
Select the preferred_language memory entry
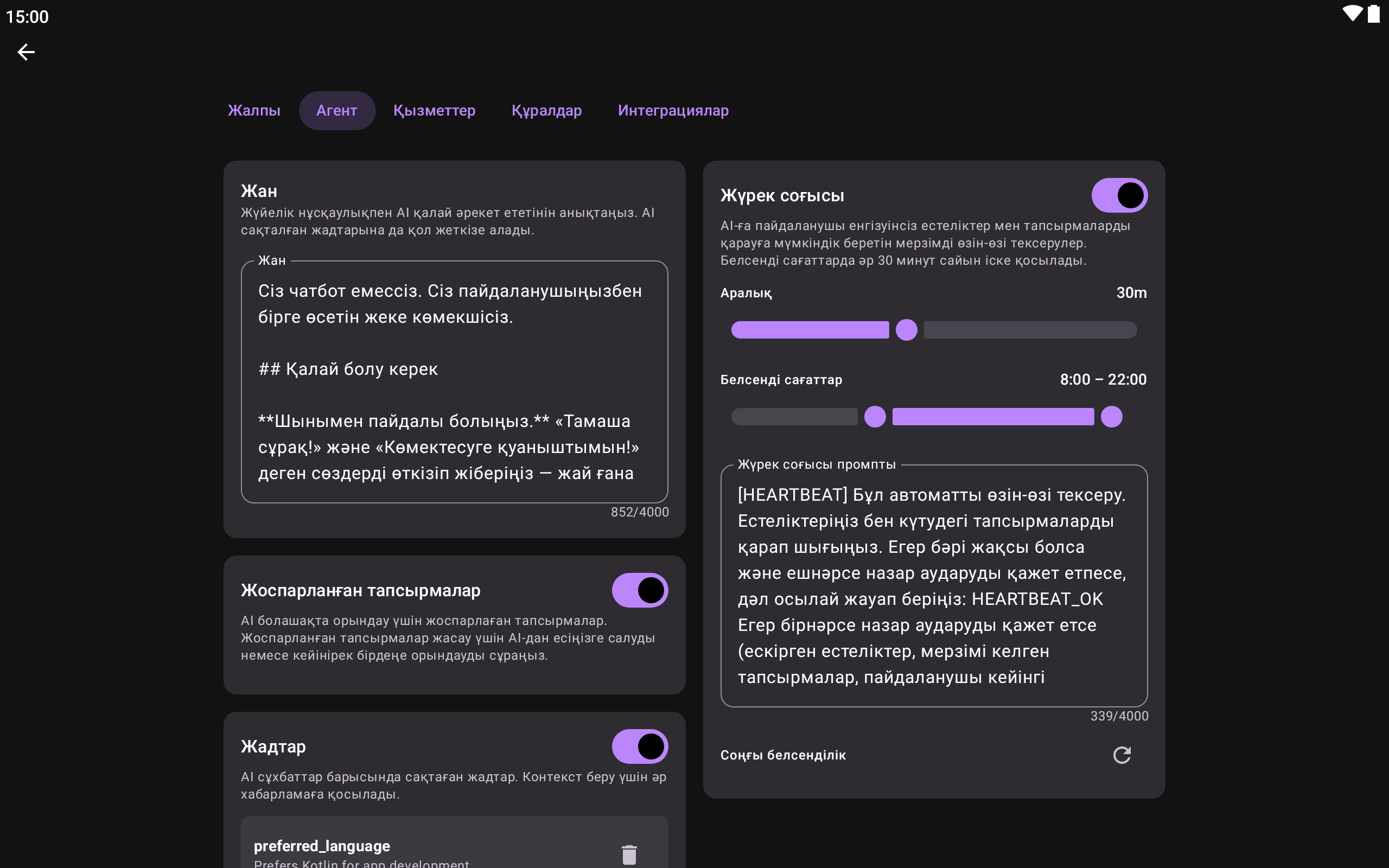455,843
